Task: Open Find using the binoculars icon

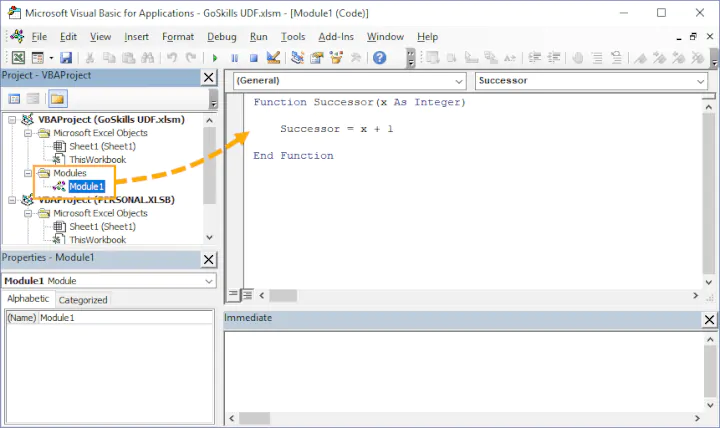Action: 147,58
